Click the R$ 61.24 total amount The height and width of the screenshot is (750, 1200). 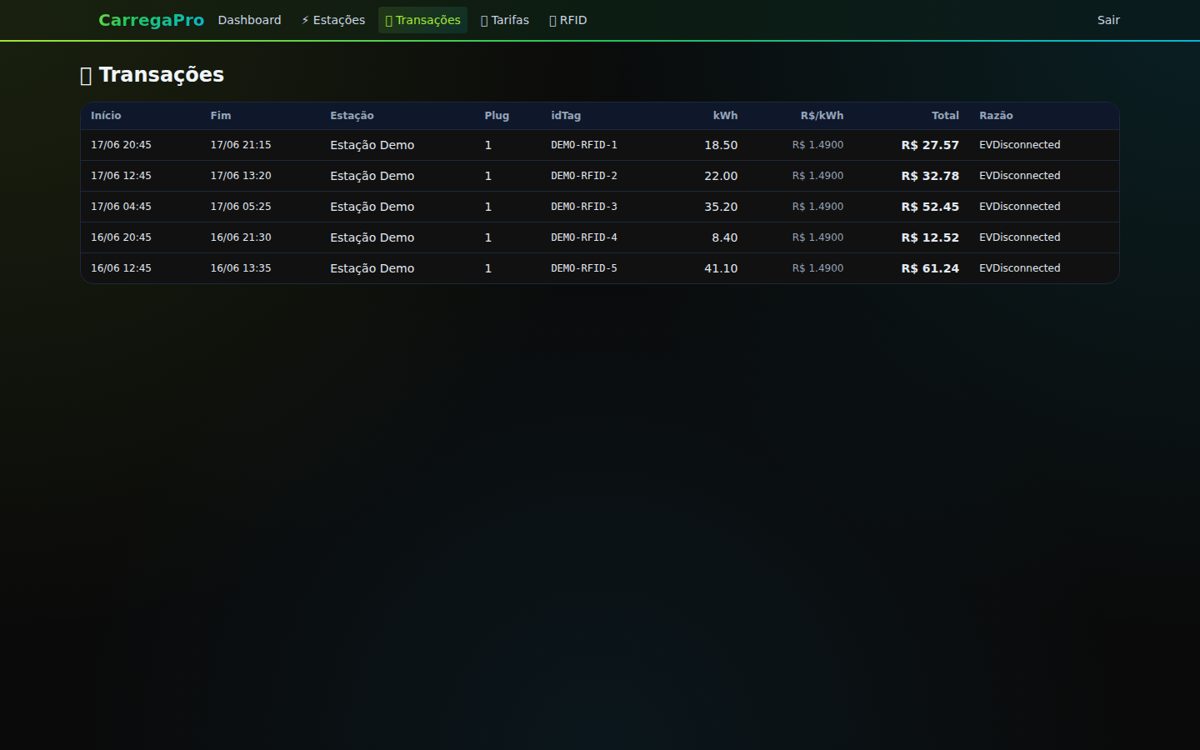[x=930, y=269]
